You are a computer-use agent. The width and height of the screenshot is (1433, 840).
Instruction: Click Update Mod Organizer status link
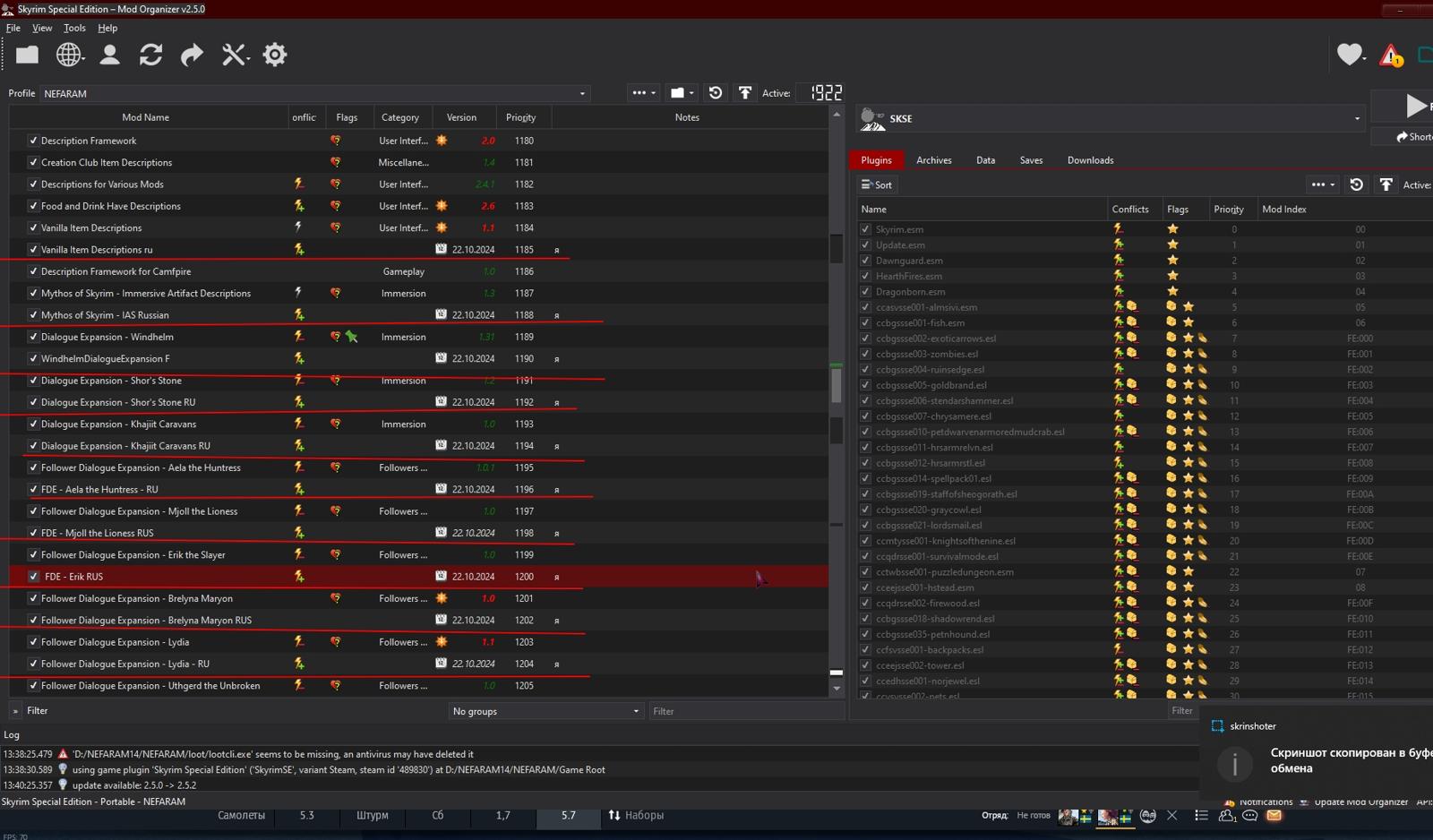(x=1360, y=802)
